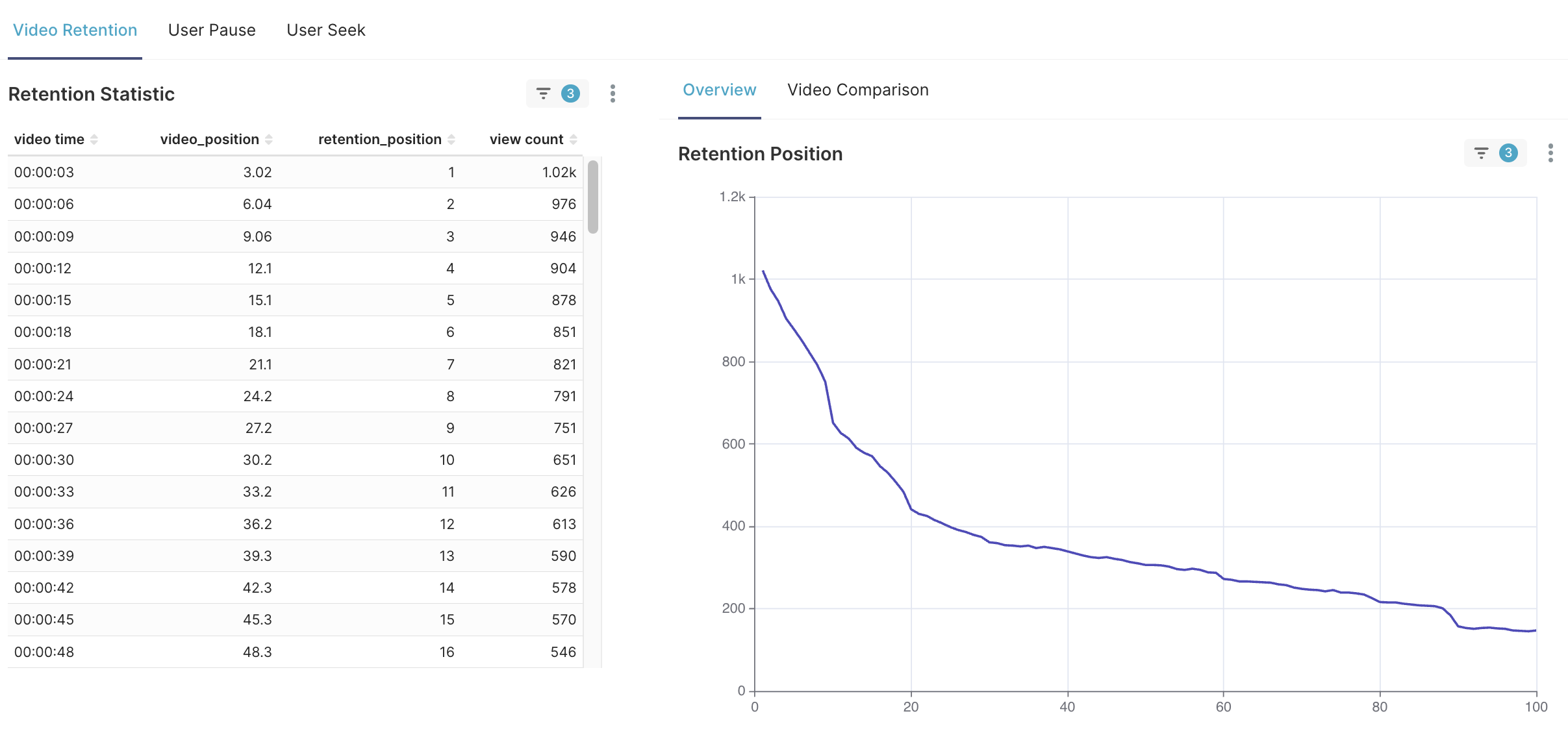Sort table by video_position arrows
The height and width of the screenshot is (731, 1568).
pyautogui.click(x=269, y=140)
